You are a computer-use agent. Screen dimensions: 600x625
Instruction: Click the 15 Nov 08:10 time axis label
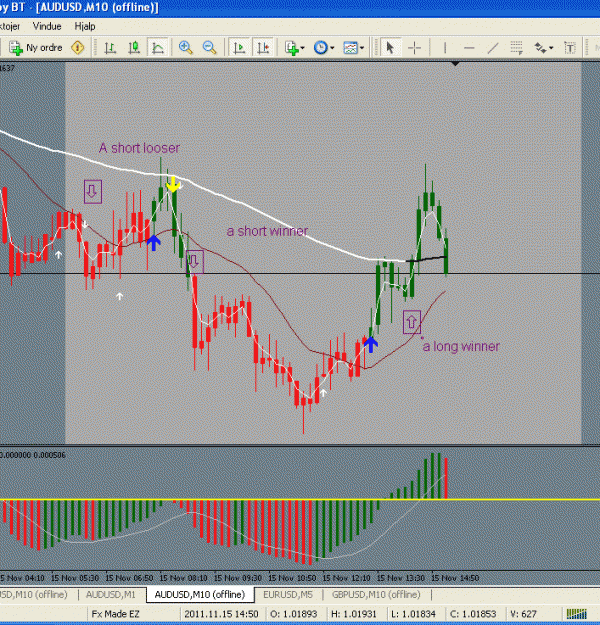pyautogui.click(x=184, y=578)
